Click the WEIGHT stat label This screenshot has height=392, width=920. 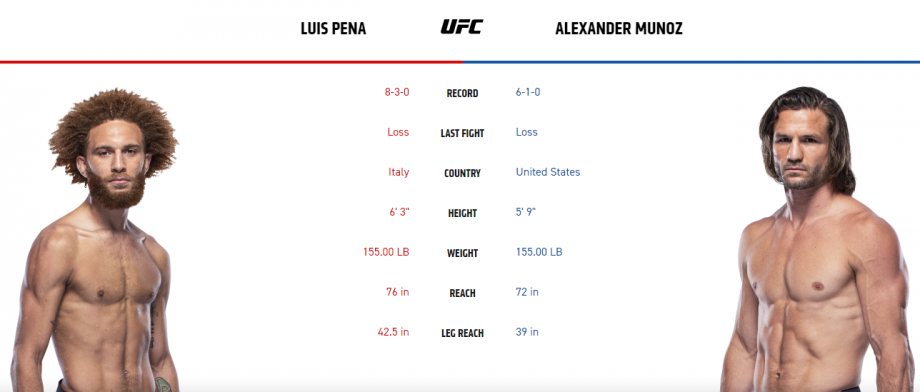pyautogui.click(x=462, y=253)
